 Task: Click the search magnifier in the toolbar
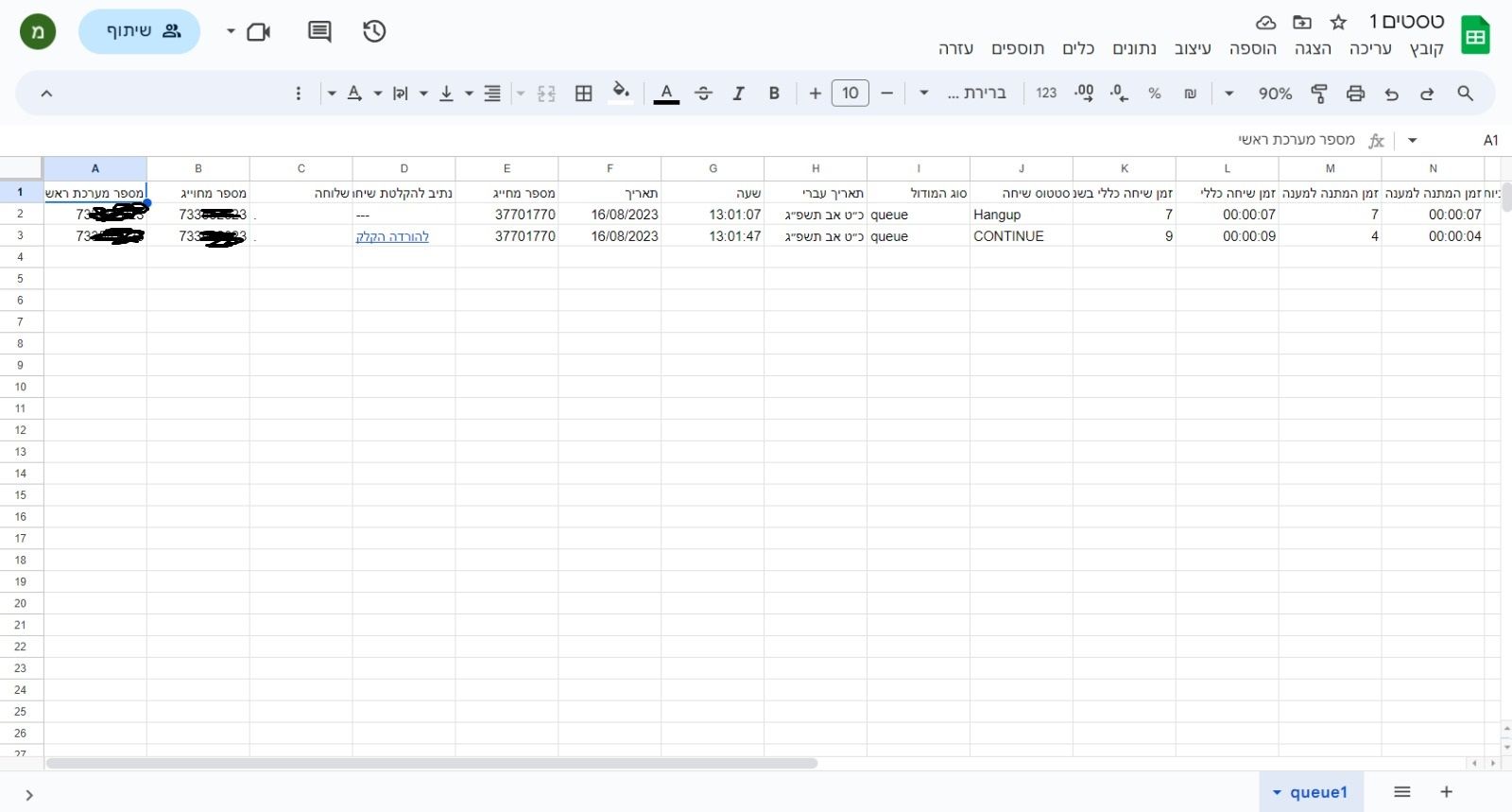pyautogui.click(x=1465, y=93)
